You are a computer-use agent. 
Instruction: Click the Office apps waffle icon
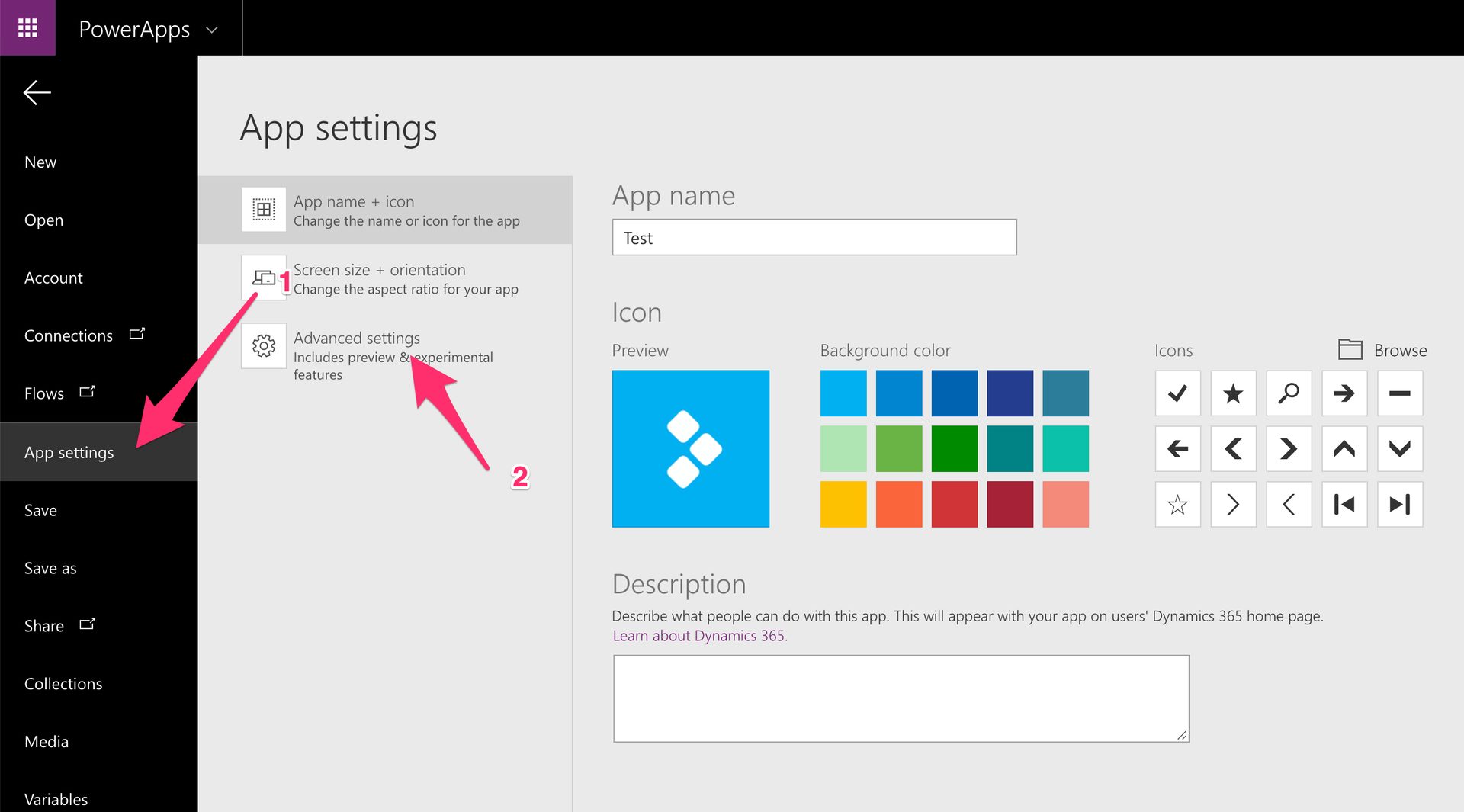pos(27,27)
